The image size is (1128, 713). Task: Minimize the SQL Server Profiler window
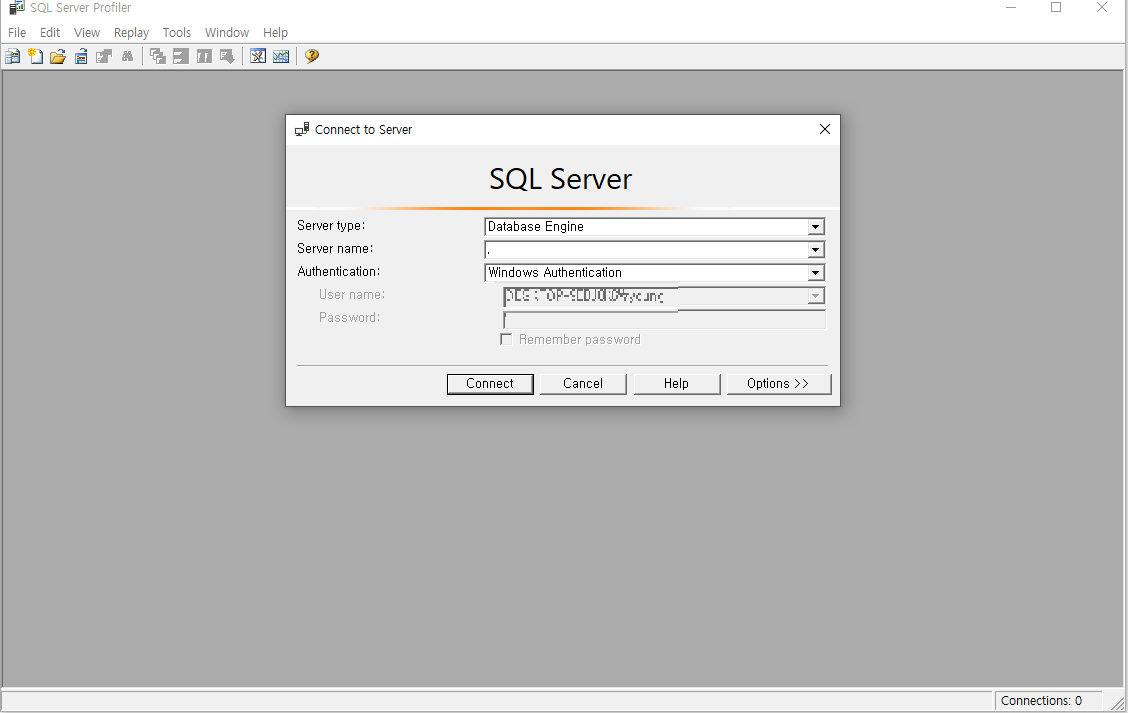[x=1011, y=8]
